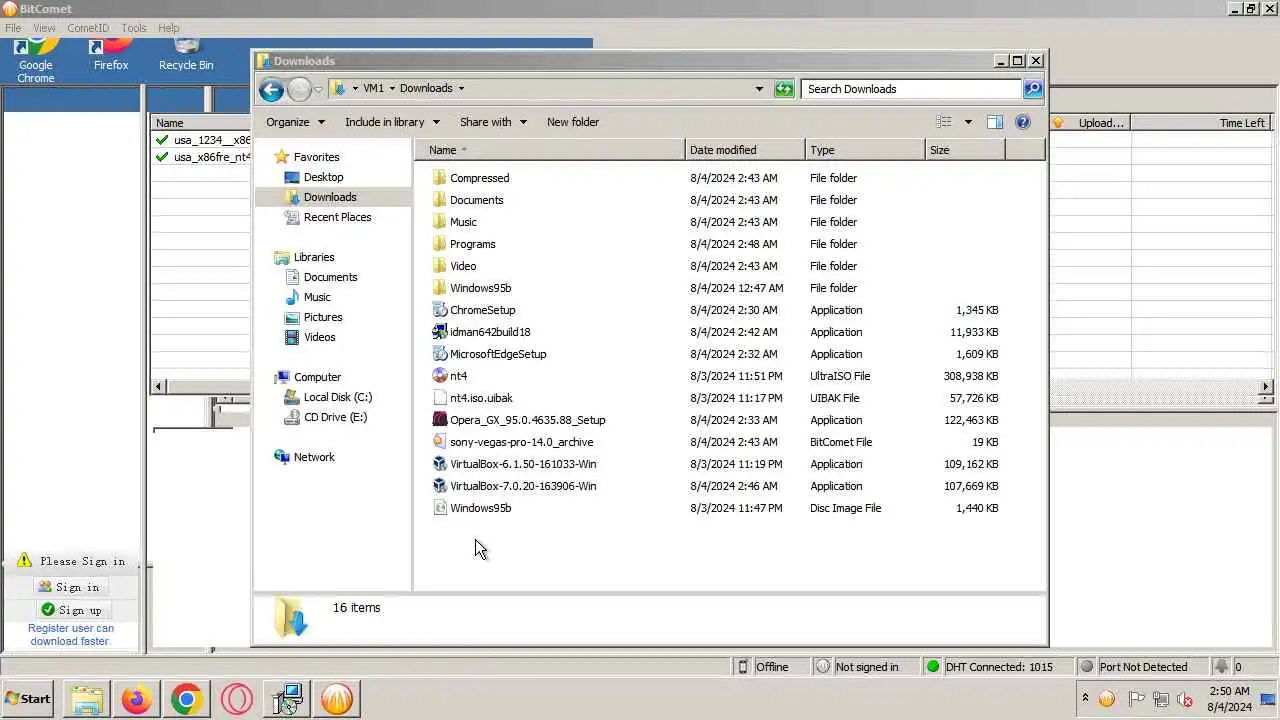Select the Windows95b disc image icon
The image size is (1280, 720).
tap(439, 508)
